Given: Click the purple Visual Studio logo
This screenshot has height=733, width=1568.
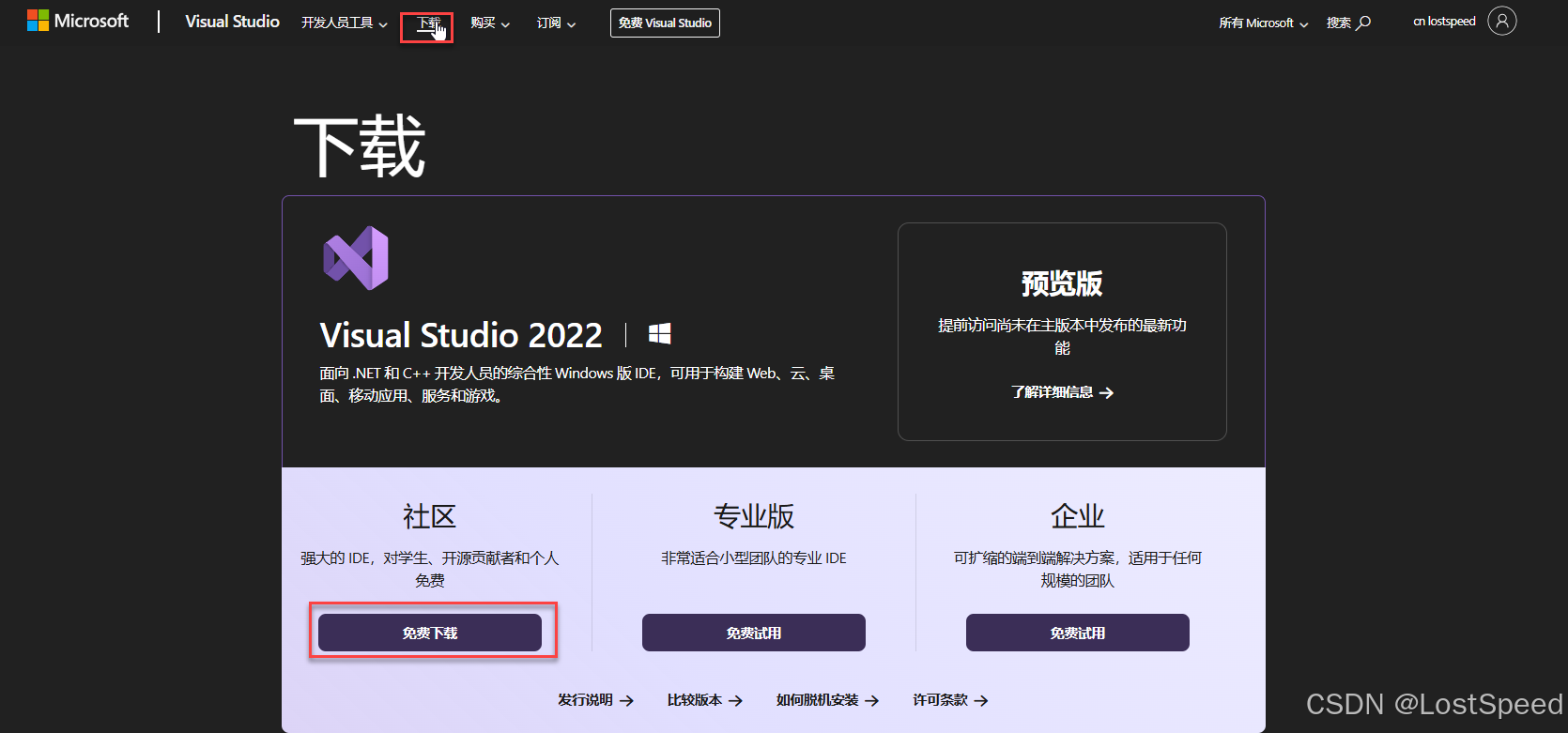Looking at the screenshot, I should [x=356, y=258].
